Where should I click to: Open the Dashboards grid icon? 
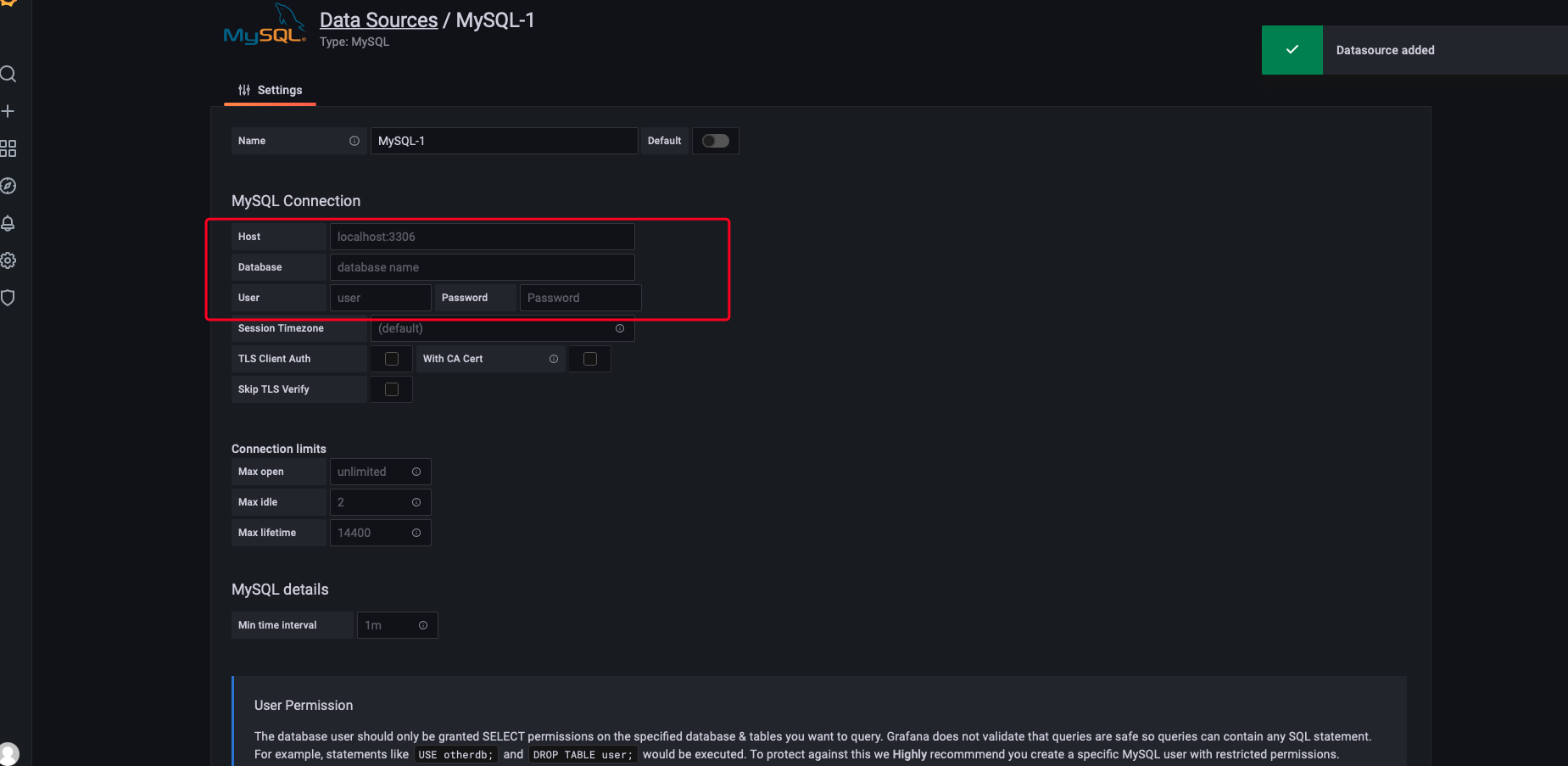click(x=8, y=148)
